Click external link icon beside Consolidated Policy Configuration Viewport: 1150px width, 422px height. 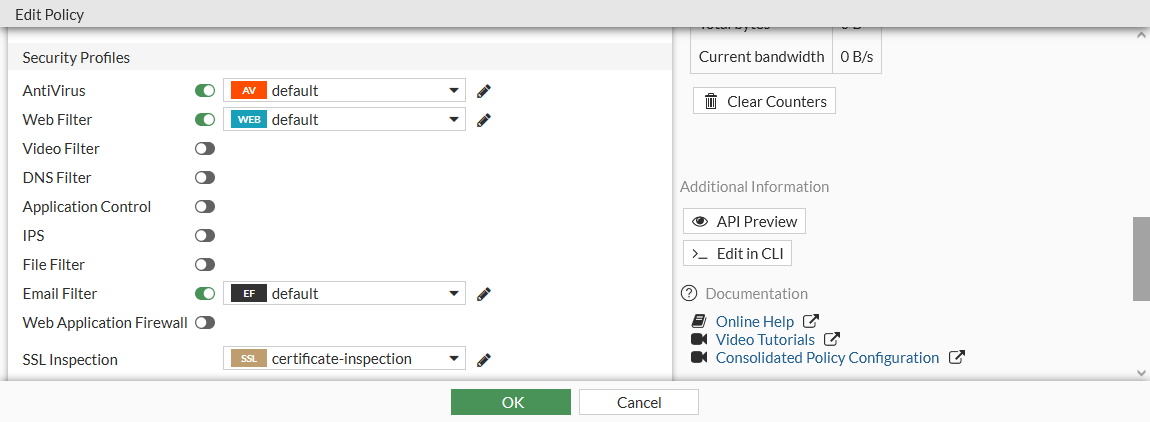pyautogui.click(x=956, y=358)
